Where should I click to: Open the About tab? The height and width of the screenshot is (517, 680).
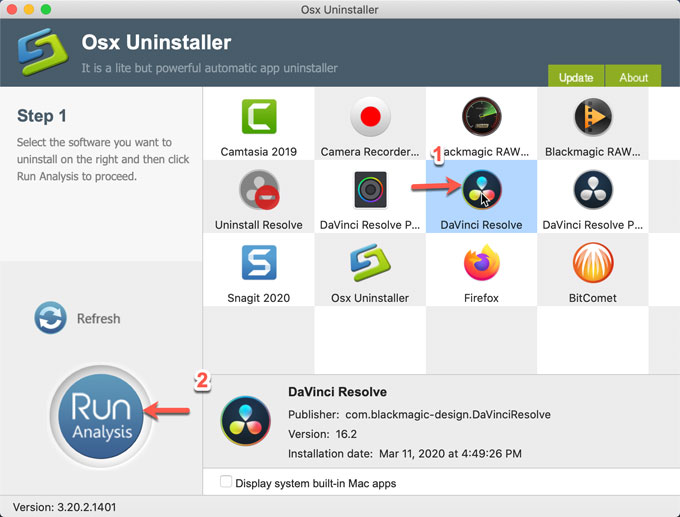(633, 77)
